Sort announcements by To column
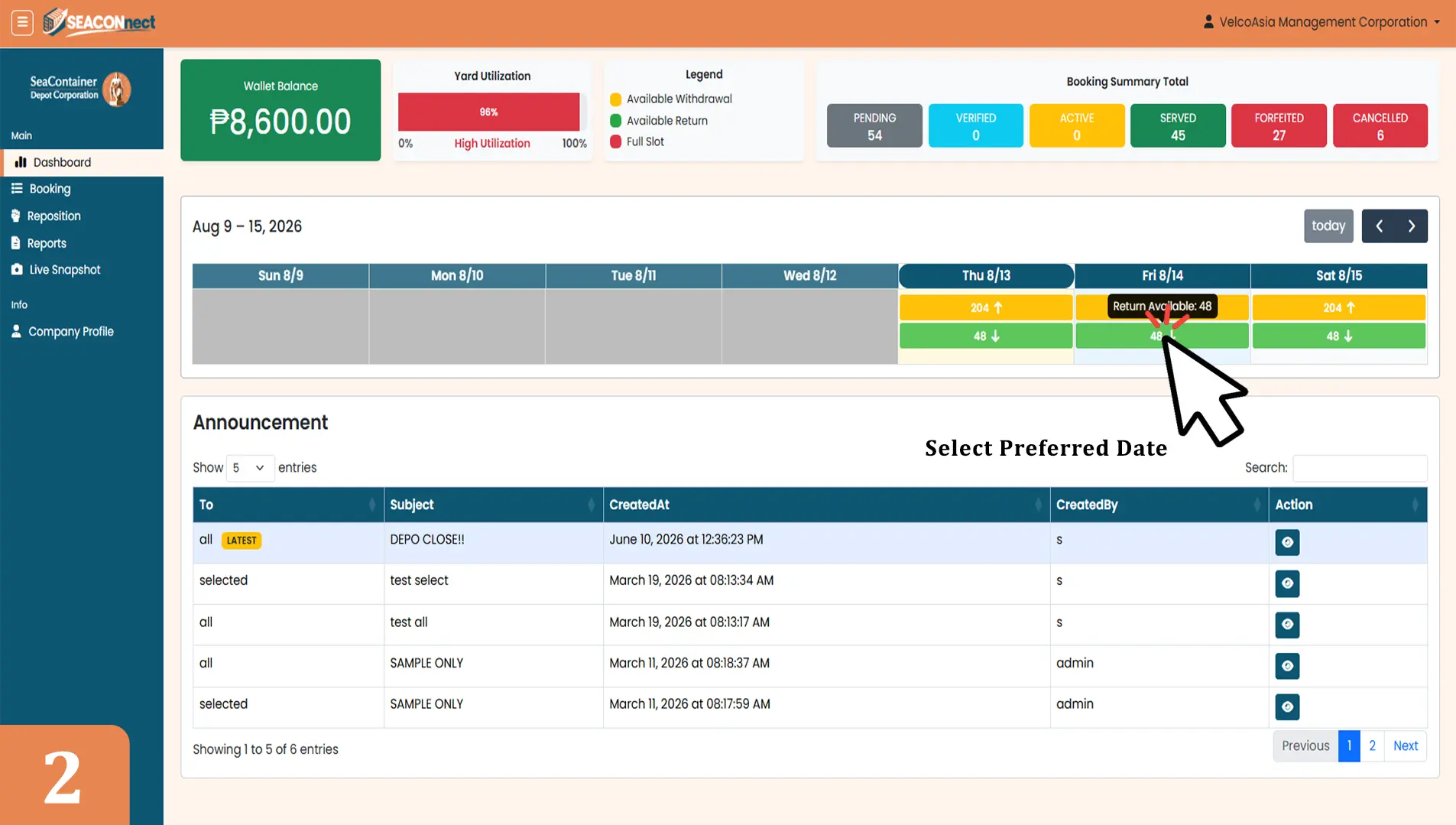Viewport: 1456px width, 825px height. point(288,505)
